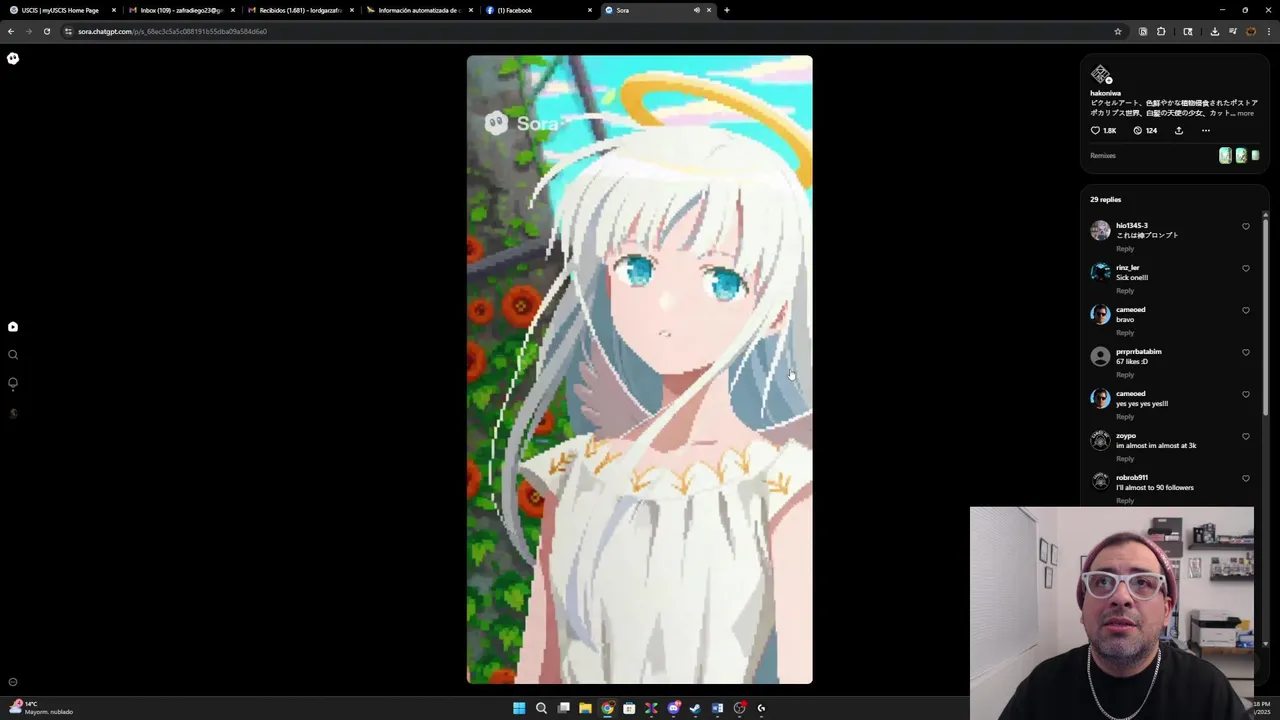Viewport: 1280px width, 720px height.
Task: Bookmark this page with the star icon
Action: tap(1118, 31)
